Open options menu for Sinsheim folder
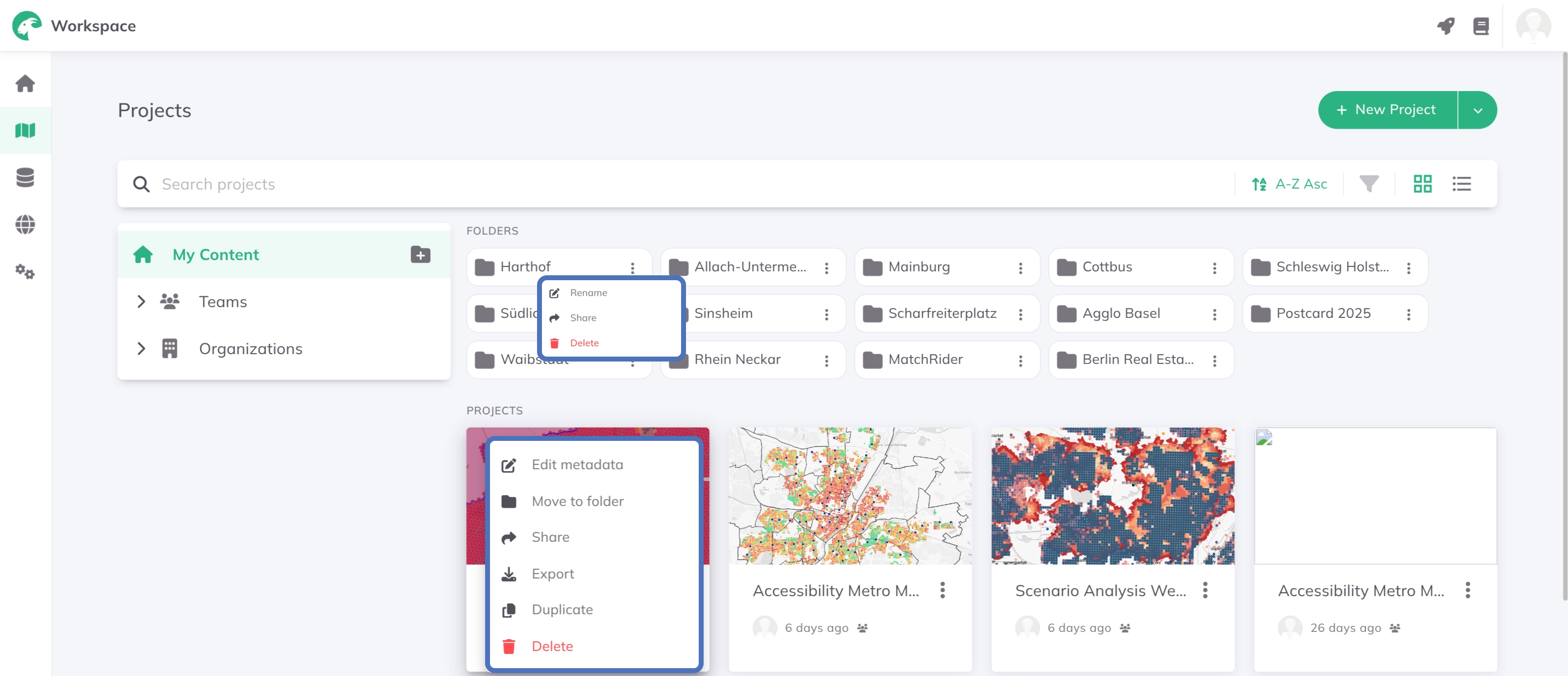 tap(827, 314)
